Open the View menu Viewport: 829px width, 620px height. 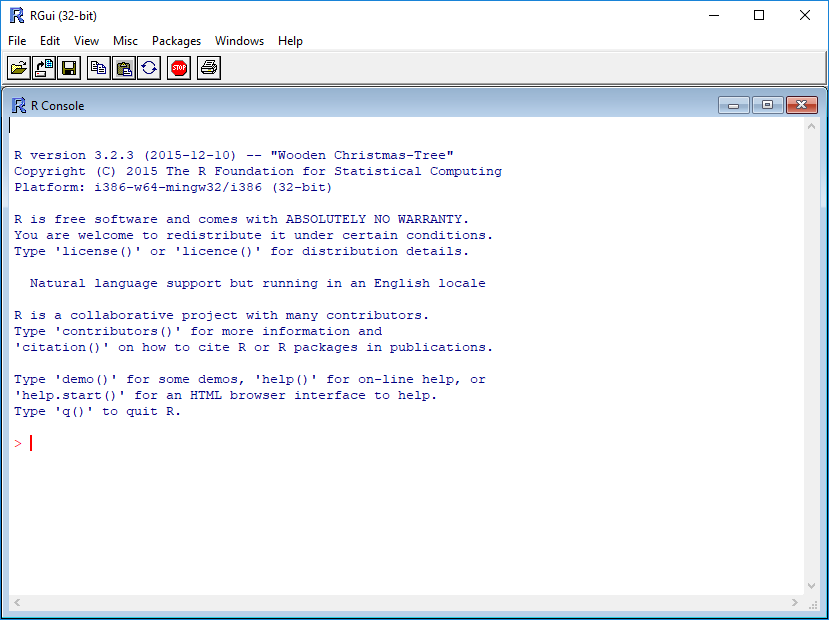(86, 41)
